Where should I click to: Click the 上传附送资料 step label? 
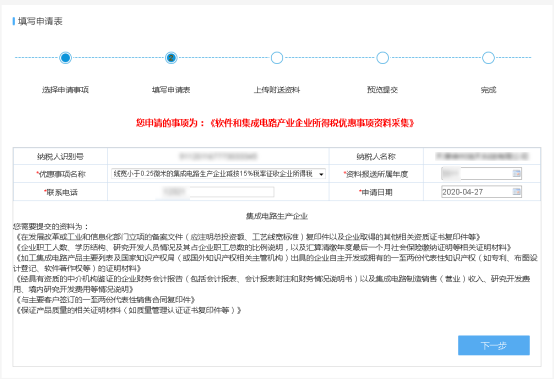[x=277, y=90]
